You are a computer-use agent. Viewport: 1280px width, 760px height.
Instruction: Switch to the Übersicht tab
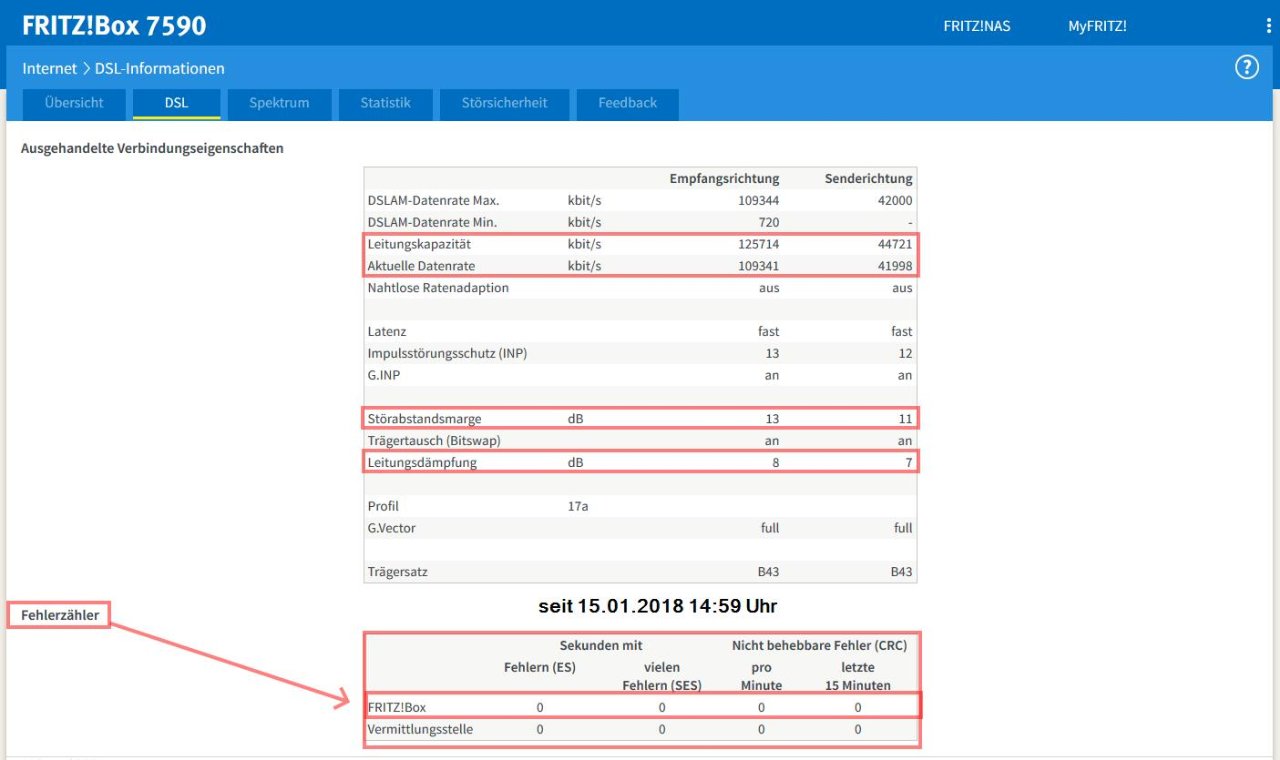tap(74, 103)
